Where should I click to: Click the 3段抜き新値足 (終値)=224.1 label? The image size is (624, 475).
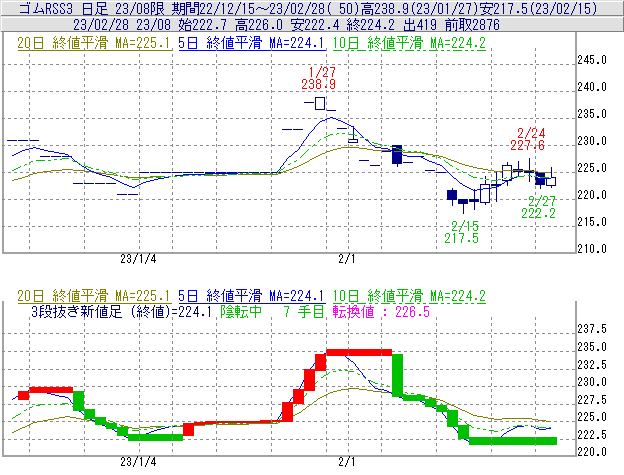point(121,312)
